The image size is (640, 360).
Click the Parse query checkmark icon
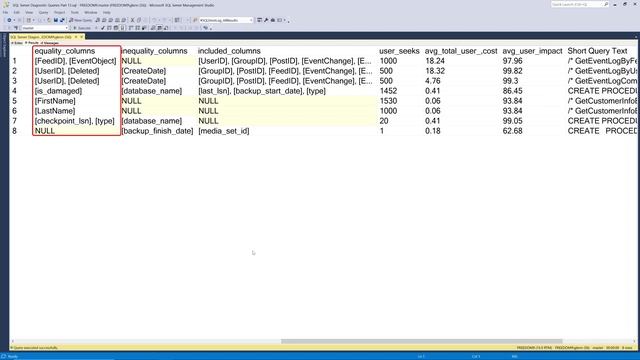tap(103, 28)
